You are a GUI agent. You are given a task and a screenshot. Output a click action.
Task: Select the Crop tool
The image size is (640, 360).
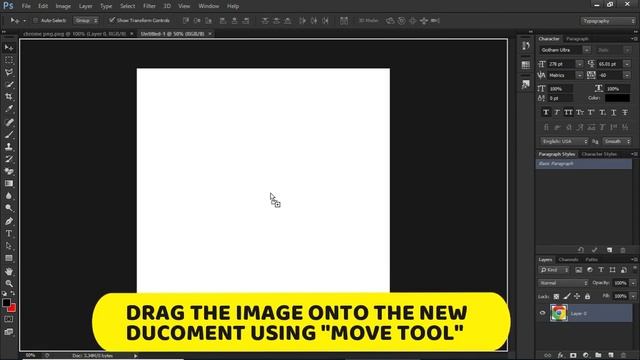click(x=9, y=97)
